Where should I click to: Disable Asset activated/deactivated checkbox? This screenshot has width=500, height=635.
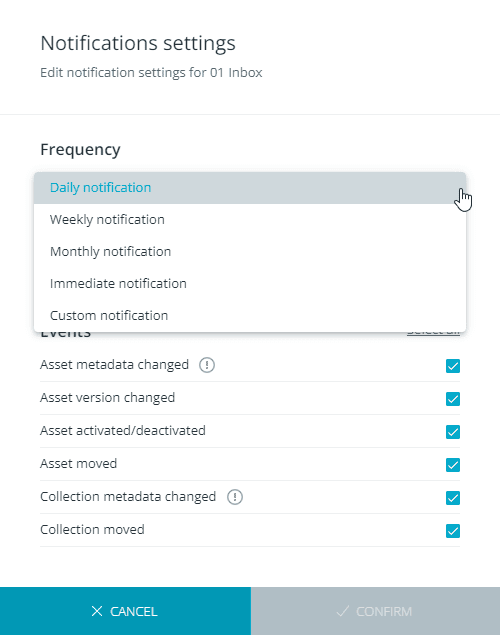pos(453,432)
